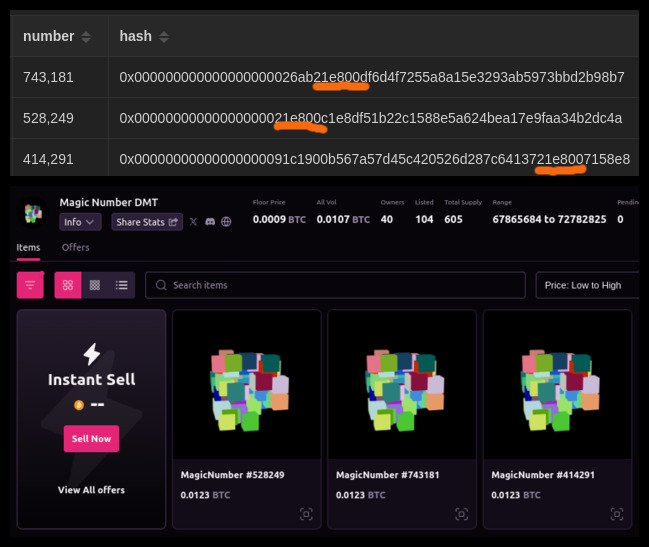The height and width of the screenshot is (547, 649).
Task: Click the scan icon on MagicNumber #414291
Action: pyautogui.click(x=617, y=514)
